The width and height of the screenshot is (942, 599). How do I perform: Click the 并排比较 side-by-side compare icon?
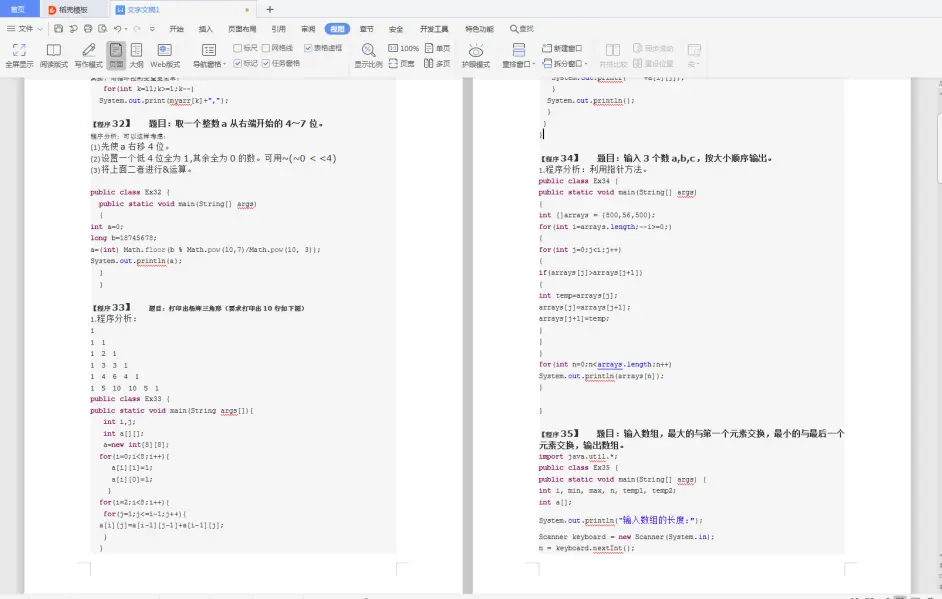tap(613, 55)
